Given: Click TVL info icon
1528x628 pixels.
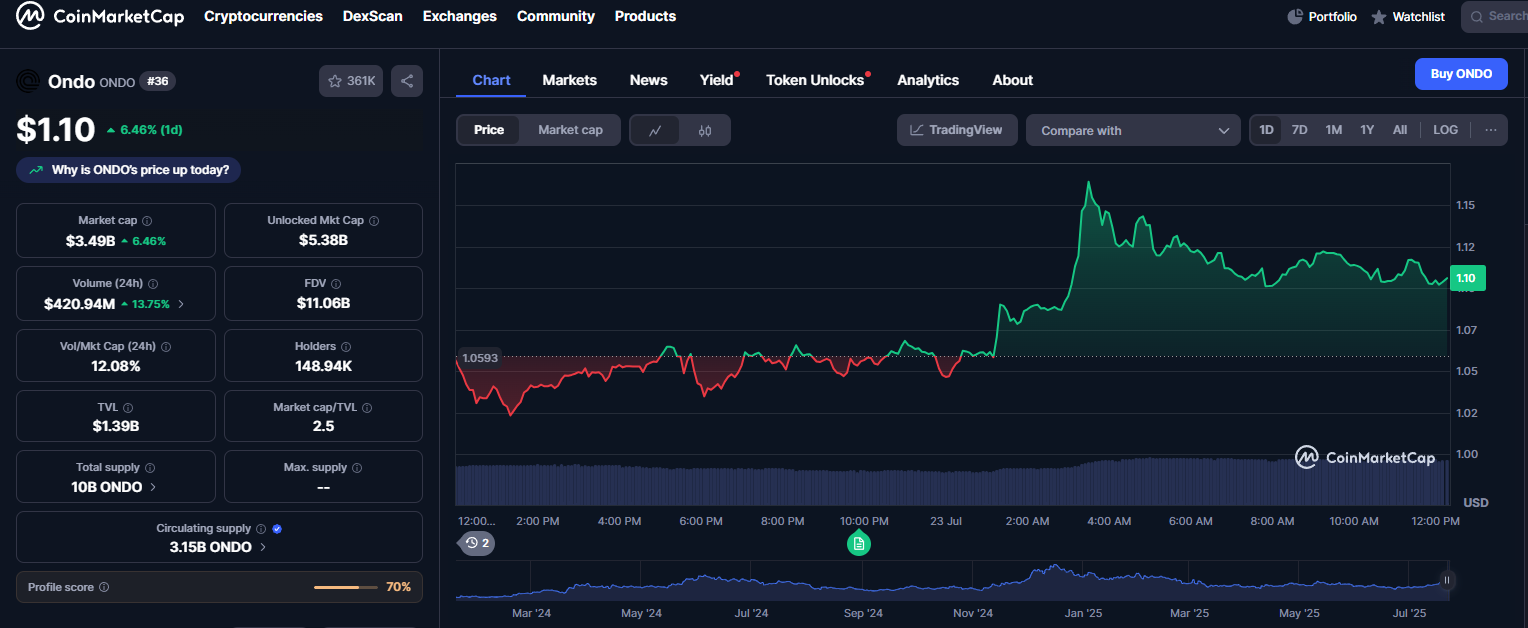Looking at the screenshot, I should click(128, 408).
